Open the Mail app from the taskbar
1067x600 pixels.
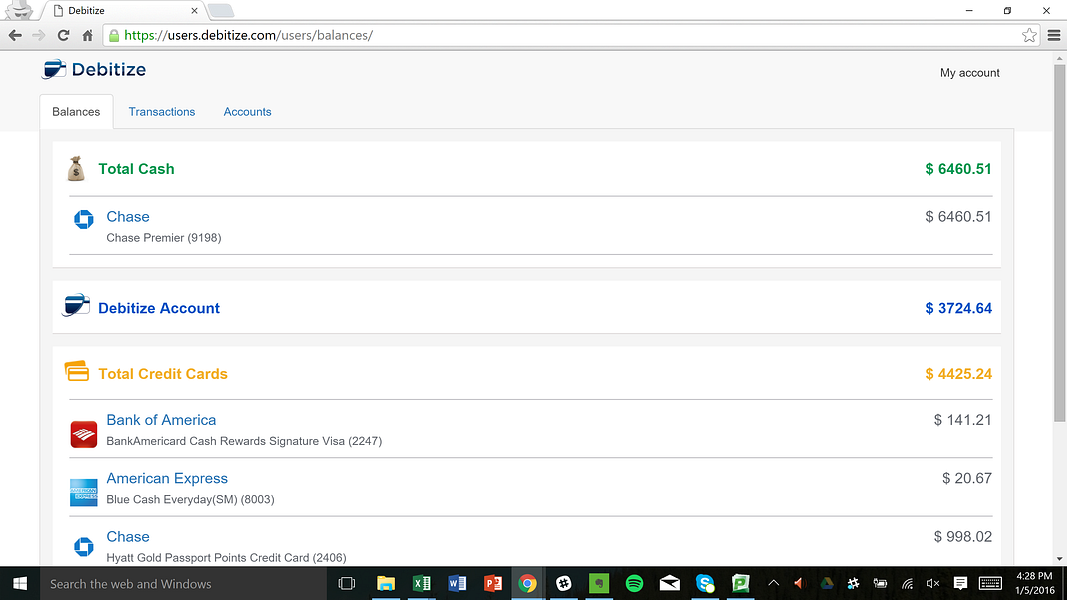670,583
